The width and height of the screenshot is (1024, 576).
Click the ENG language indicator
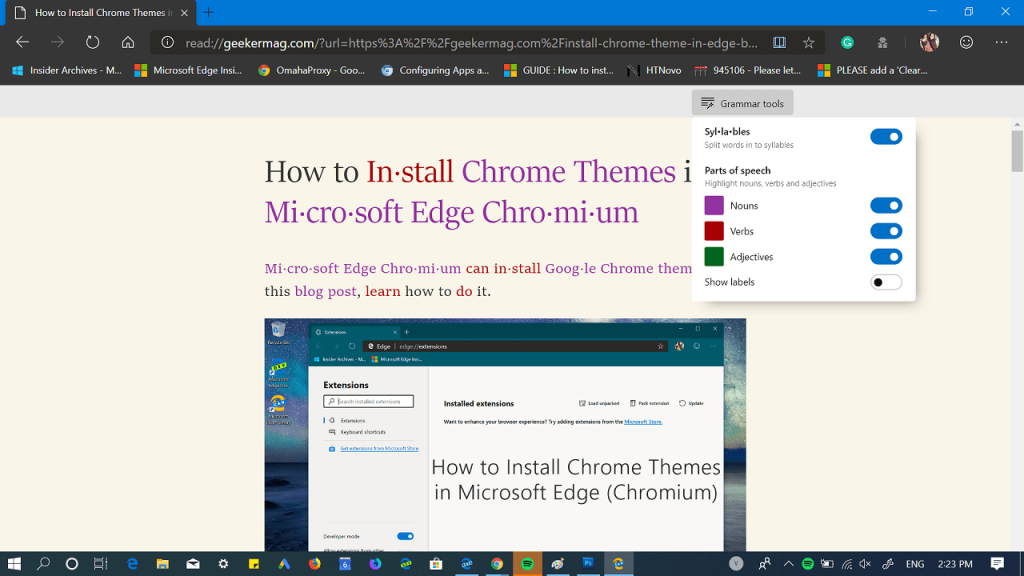click(x=915, y=564)
